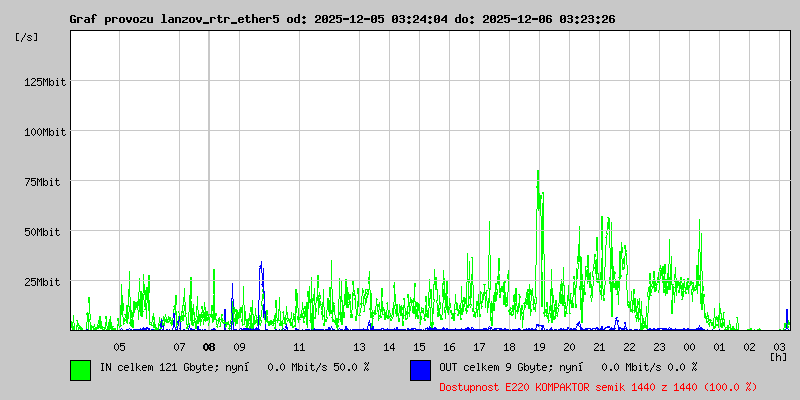Click the 125Mbit y-axis label
Image resolution: width=800 pixels, height=400 pixels.
pyautogui.click(x=44, y=82)
